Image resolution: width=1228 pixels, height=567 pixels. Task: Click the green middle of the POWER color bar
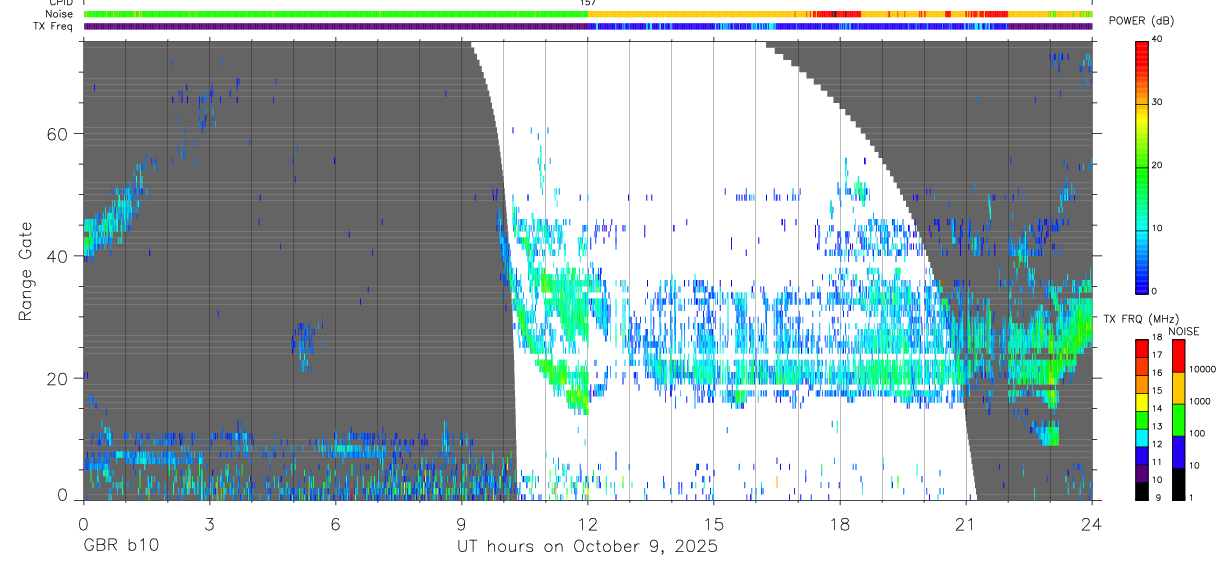point(1141,166)
